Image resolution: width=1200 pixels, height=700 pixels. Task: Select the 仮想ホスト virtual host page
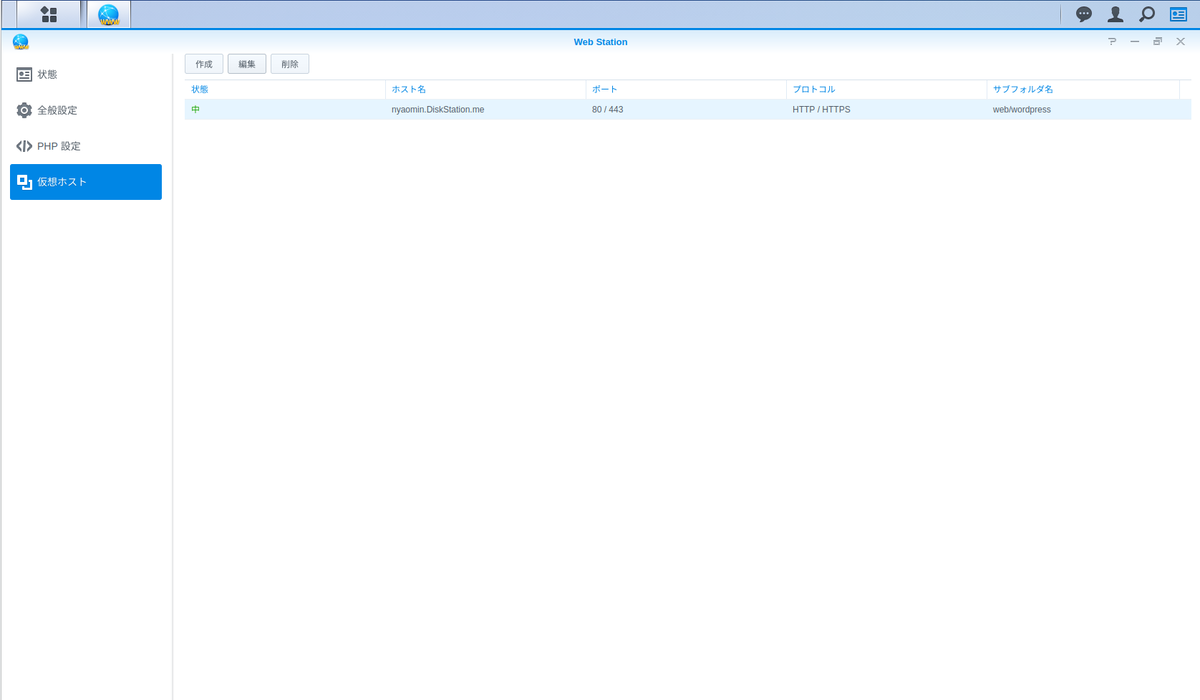[86, 182]
